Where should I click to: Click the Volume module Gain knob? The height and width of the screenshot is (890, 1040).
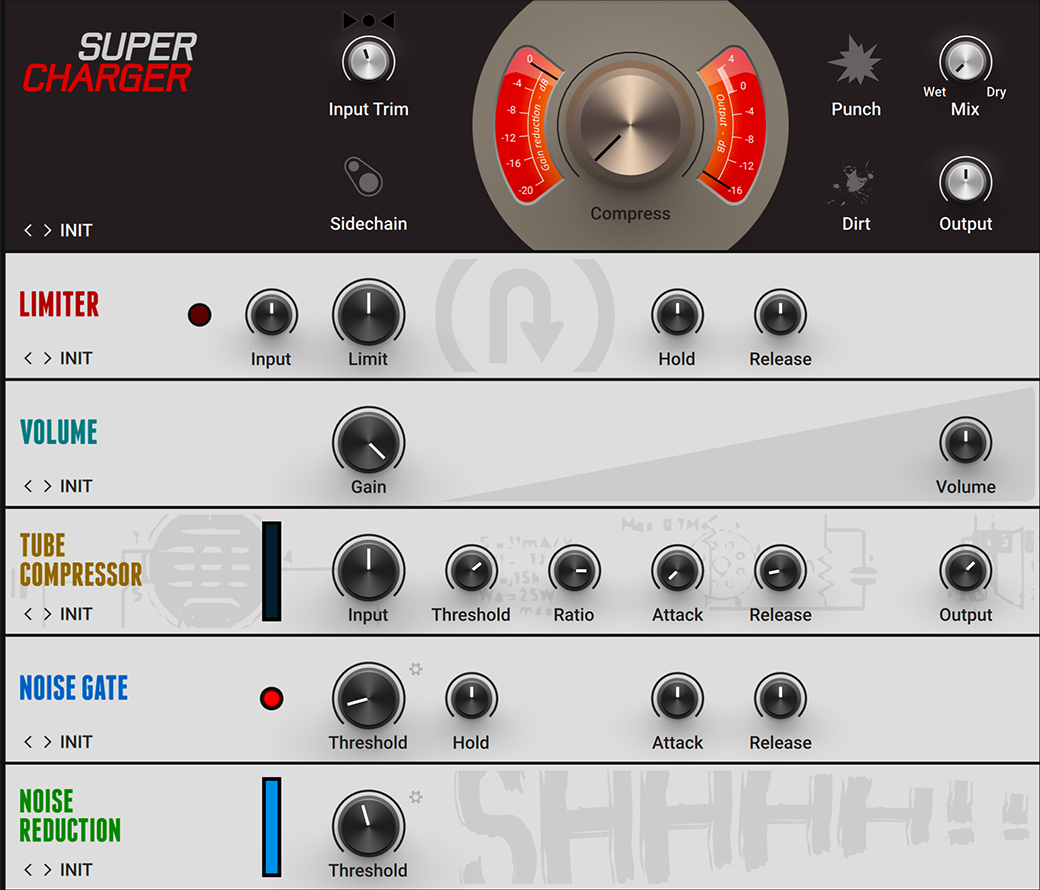tap(368, 442)
